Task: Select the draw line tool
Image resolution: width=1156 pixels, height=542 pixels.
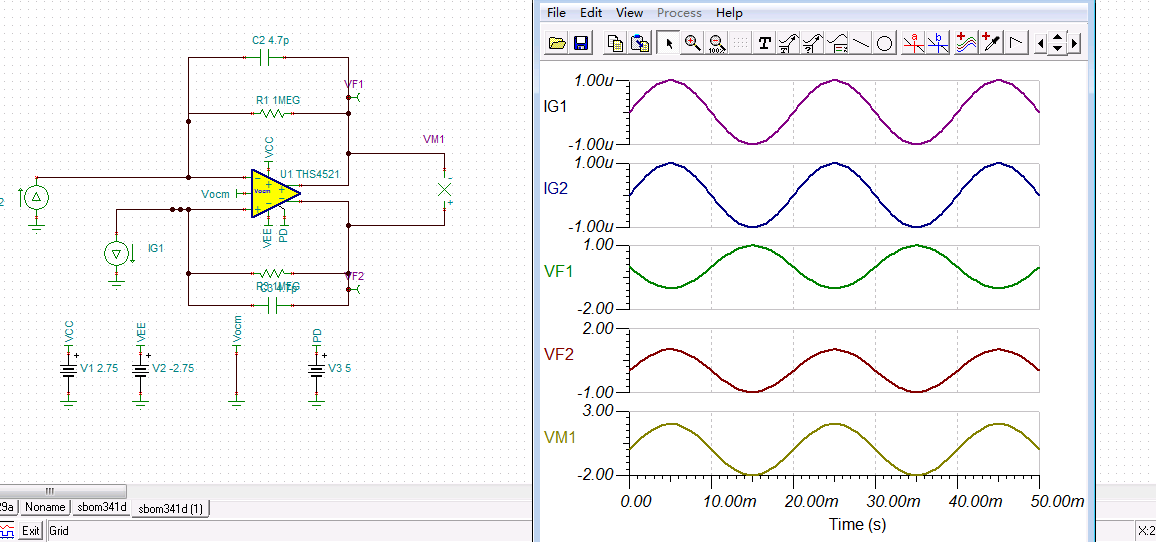Action: (x=861, y=43)
